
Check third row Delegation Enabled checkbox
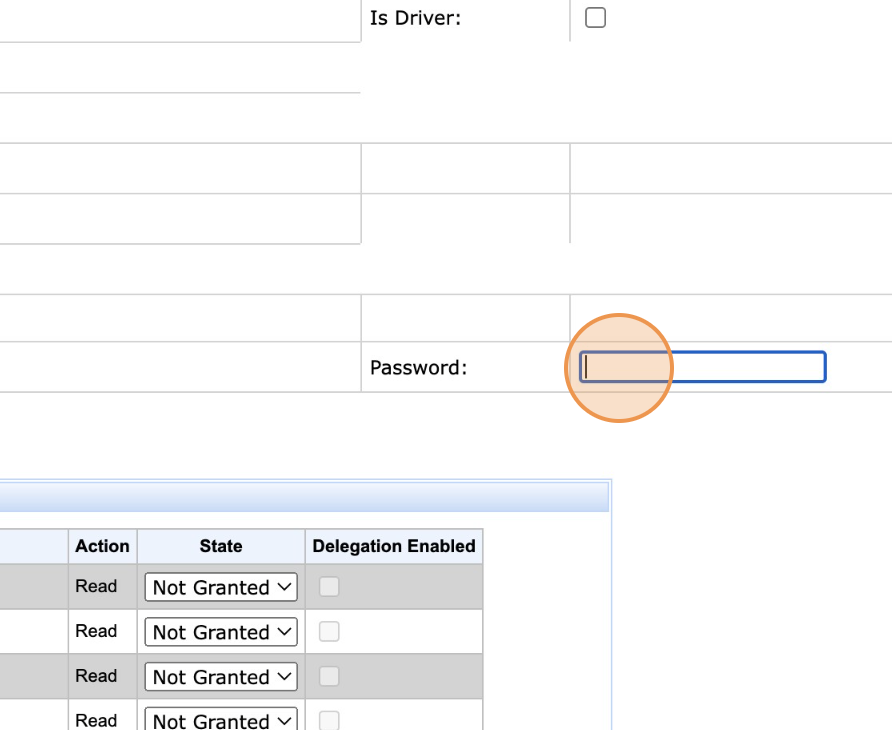tap(329, 677)
